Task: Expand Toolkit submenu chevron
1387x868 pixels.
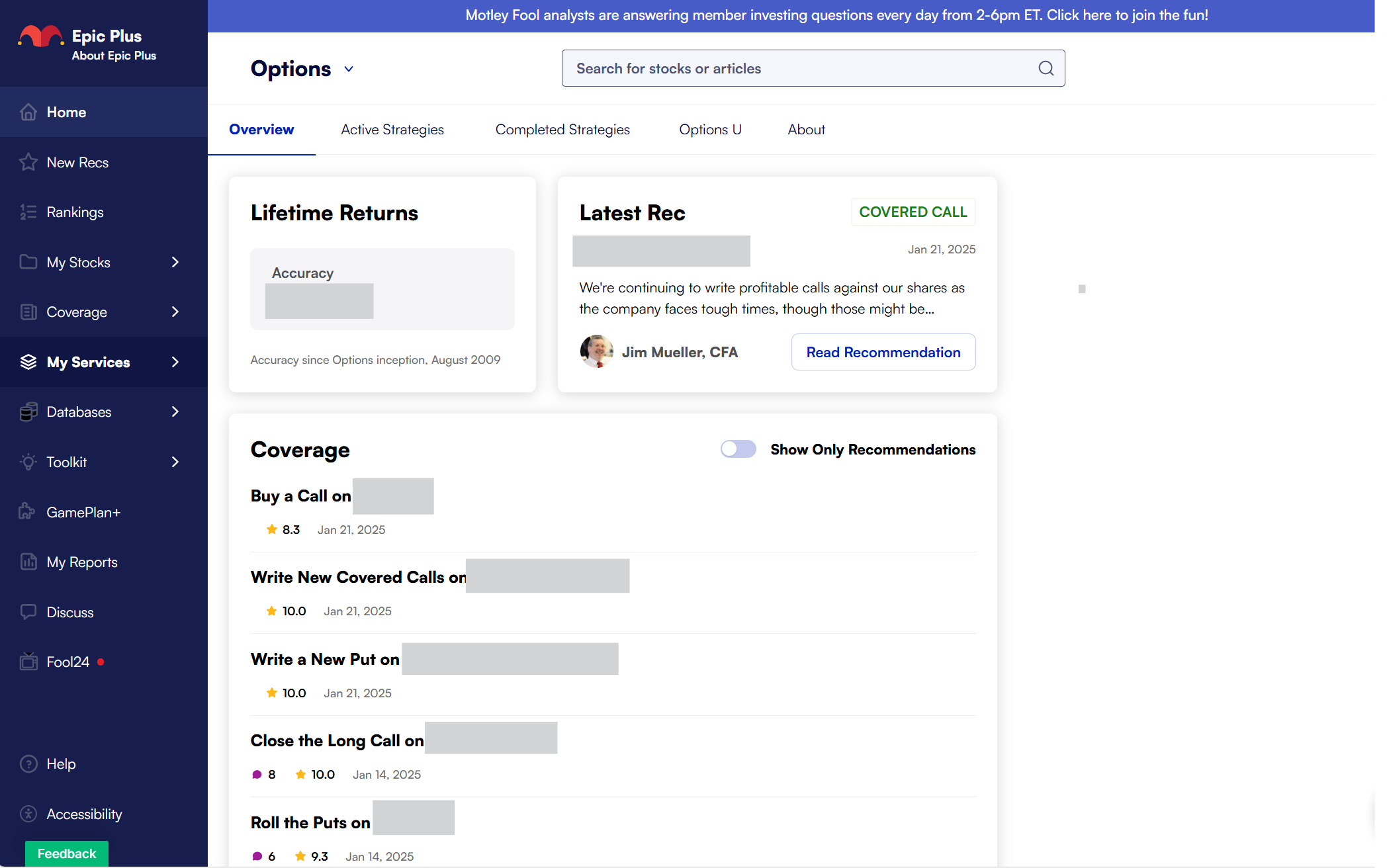Action: click(x=175, y=462)
